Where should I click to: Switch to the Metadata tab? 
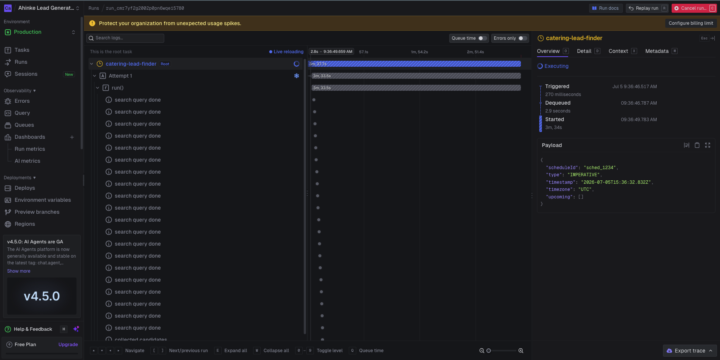[x=657, y=51]
